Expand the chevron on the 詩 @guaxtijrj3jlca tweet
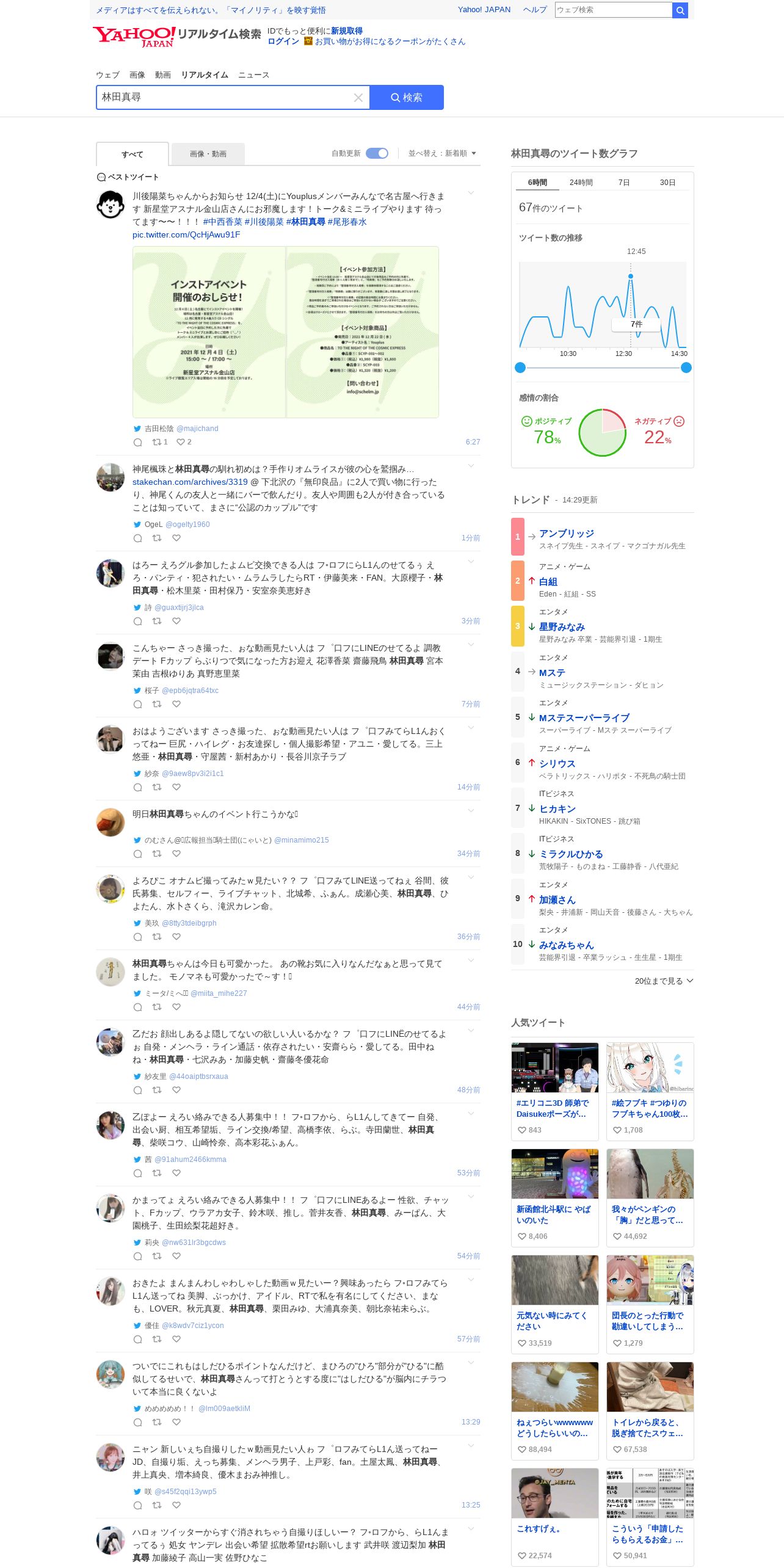This screenshot has width=784, height=1568. (x=471, y=562)
